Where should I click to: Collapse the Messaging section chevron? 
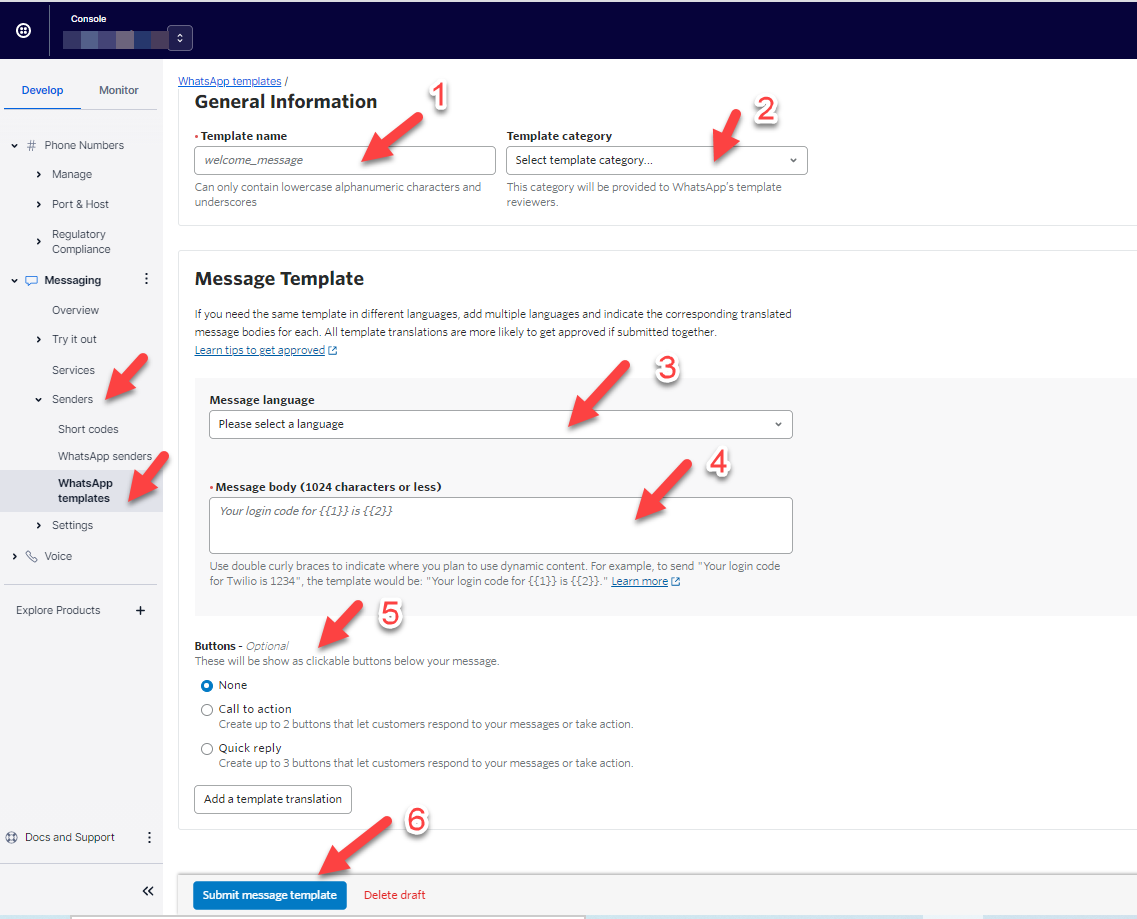15,281
